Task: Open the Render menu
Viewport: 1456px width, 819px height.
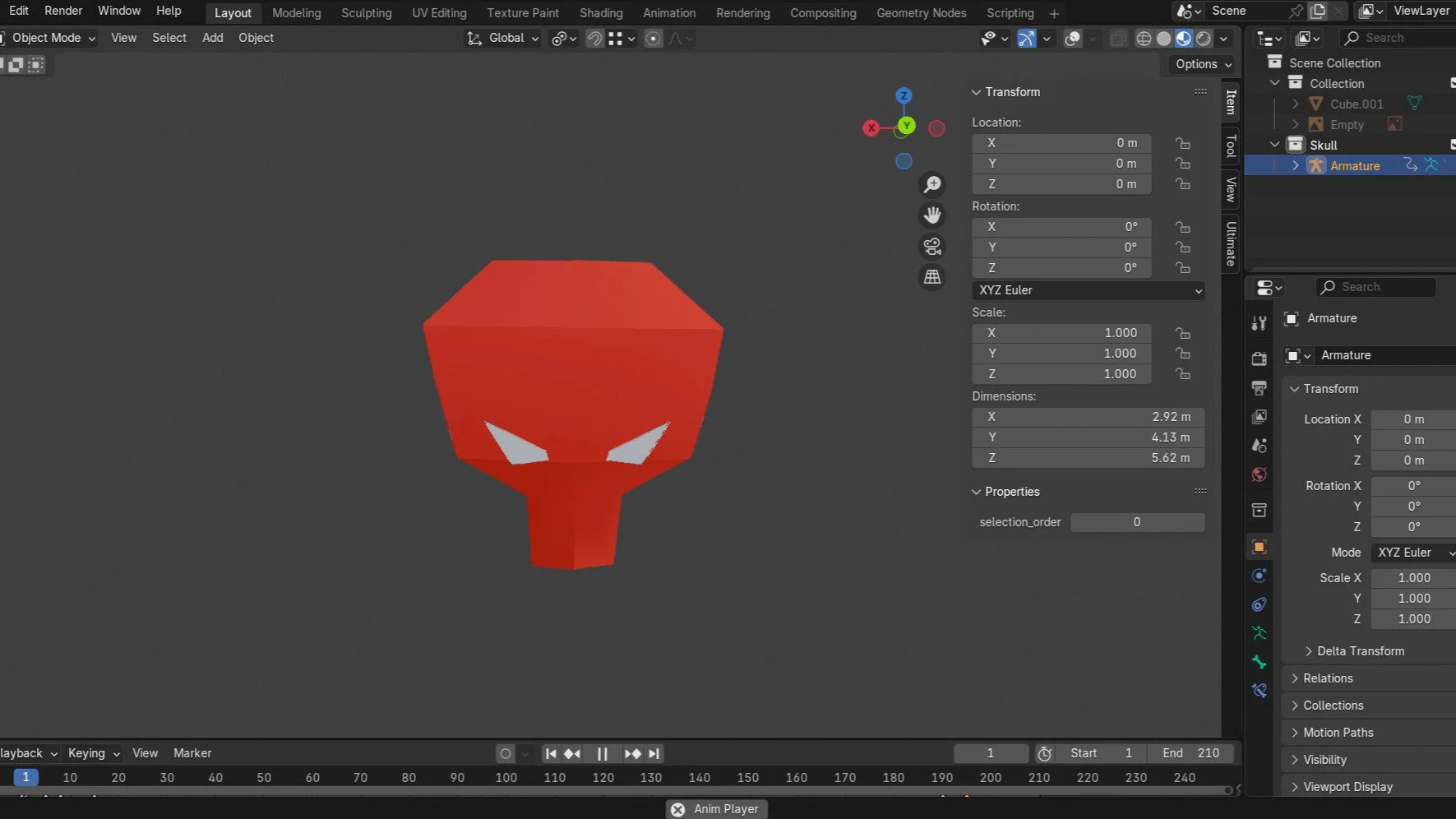Action: coord(63,11)
